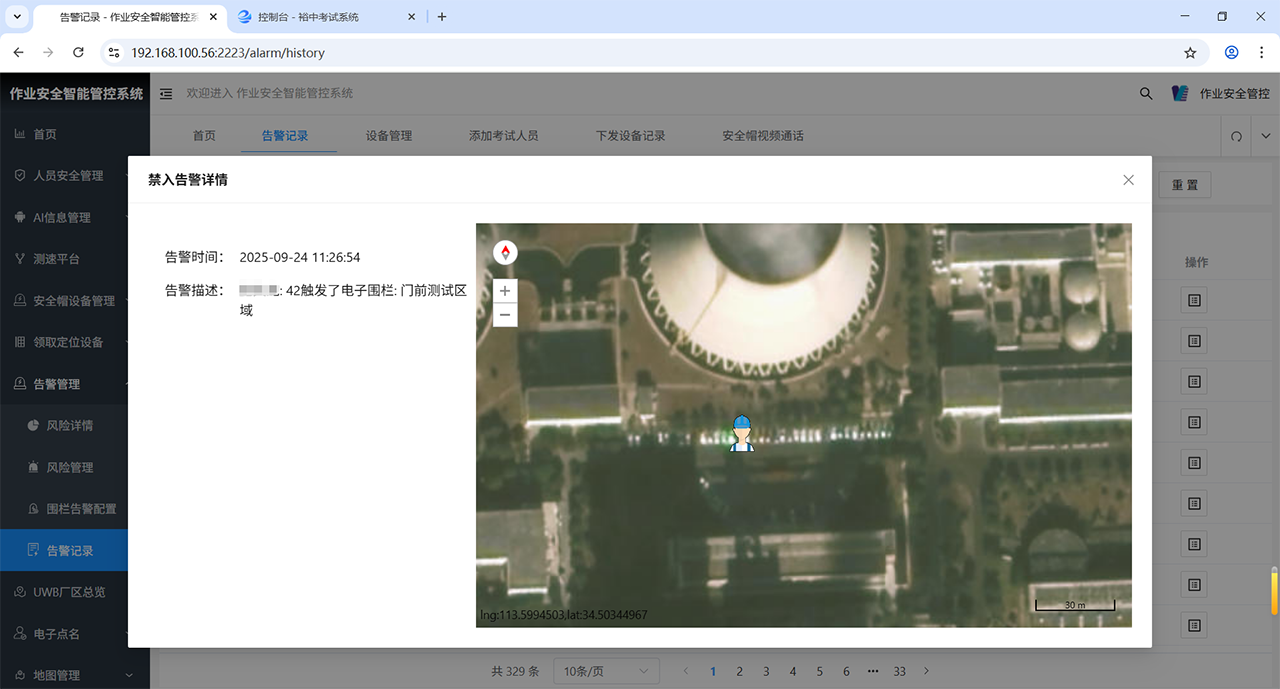The width and height of the screenshot is (1280, 689).
Task: Click the 重置 button
Action: pyautogui.click(x=1185, y=185)
